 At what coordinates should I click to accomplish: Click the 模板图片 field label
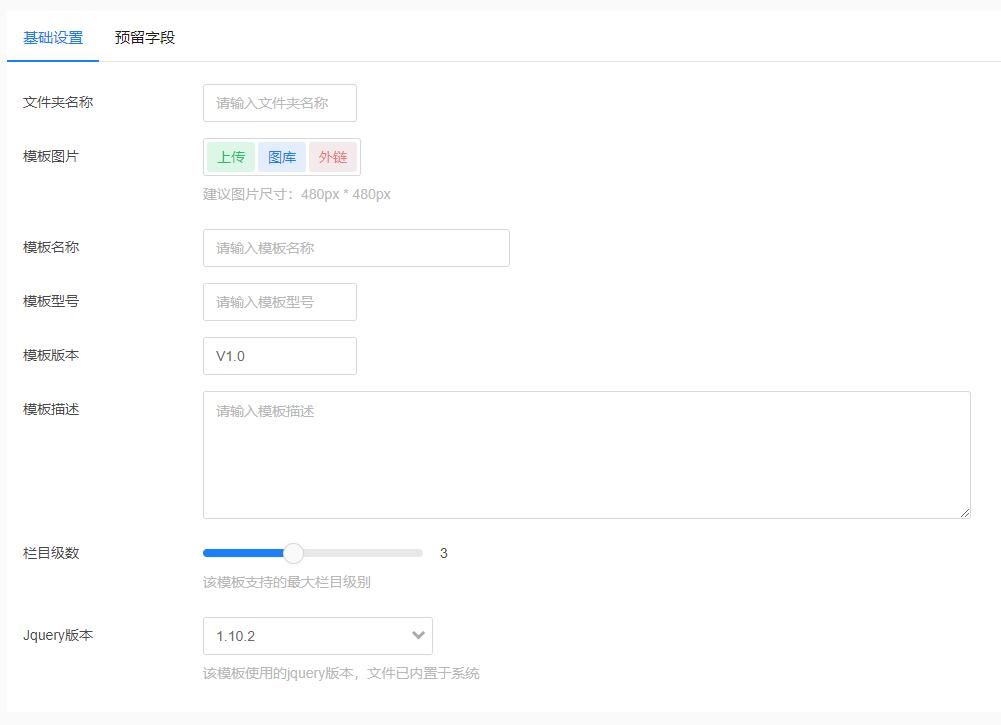click(51, 156)
